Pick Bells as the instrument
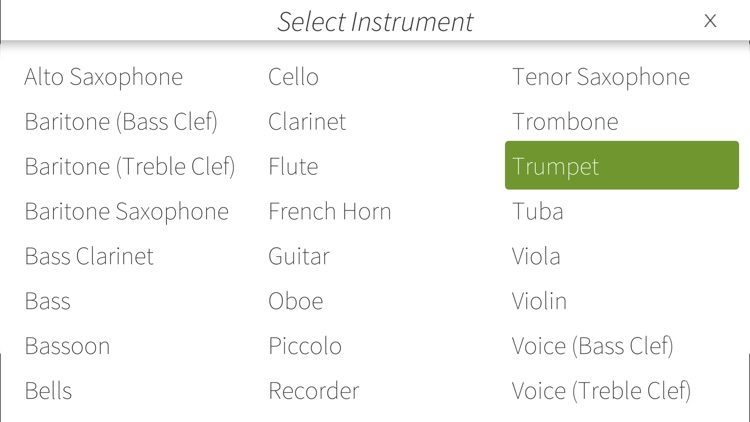Image resolution: width=750 pixels, height=422 pixels. [48, 391]
